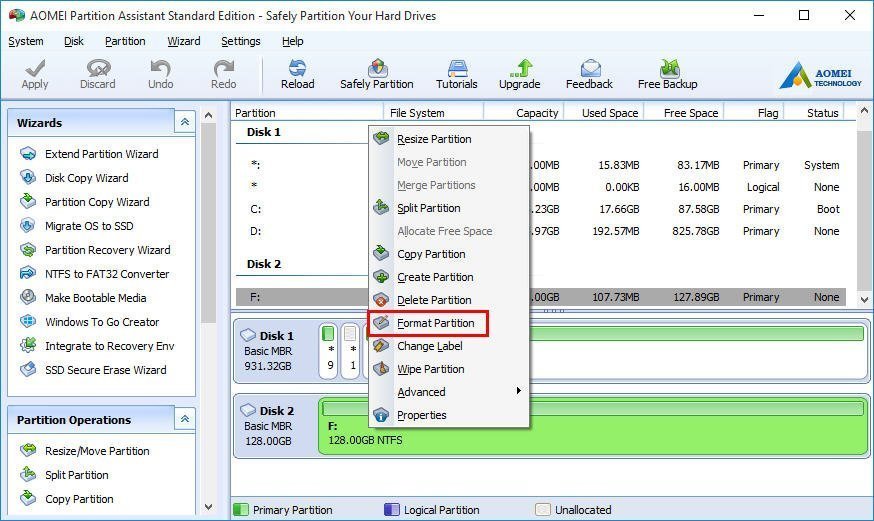Open the Disk menu

[x=74, y=41]
